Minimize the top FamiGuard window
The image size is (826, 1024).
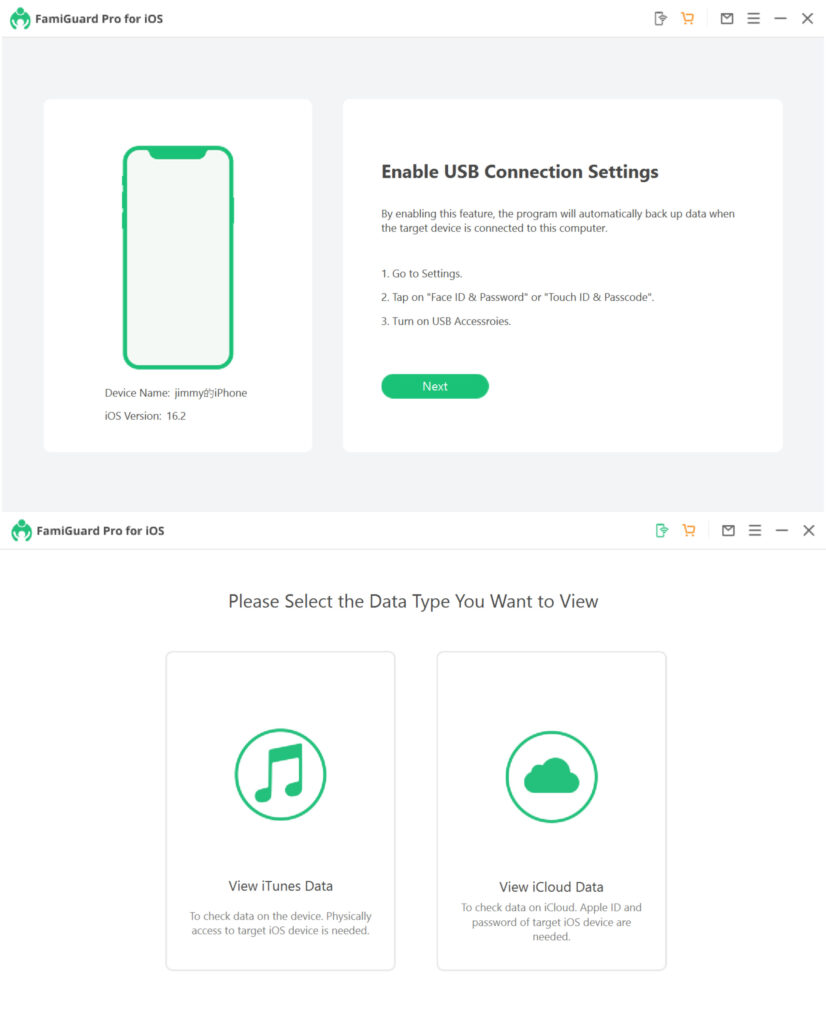coord(780,18)
